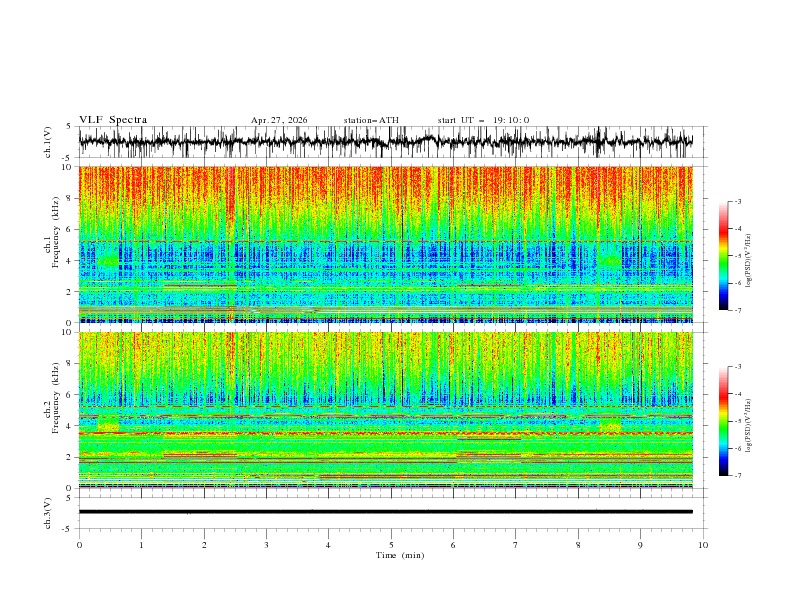Click the ch.3 flat black trace
Image resolution: width=792 pixels, height=612 pixels.
pos(386,512)
